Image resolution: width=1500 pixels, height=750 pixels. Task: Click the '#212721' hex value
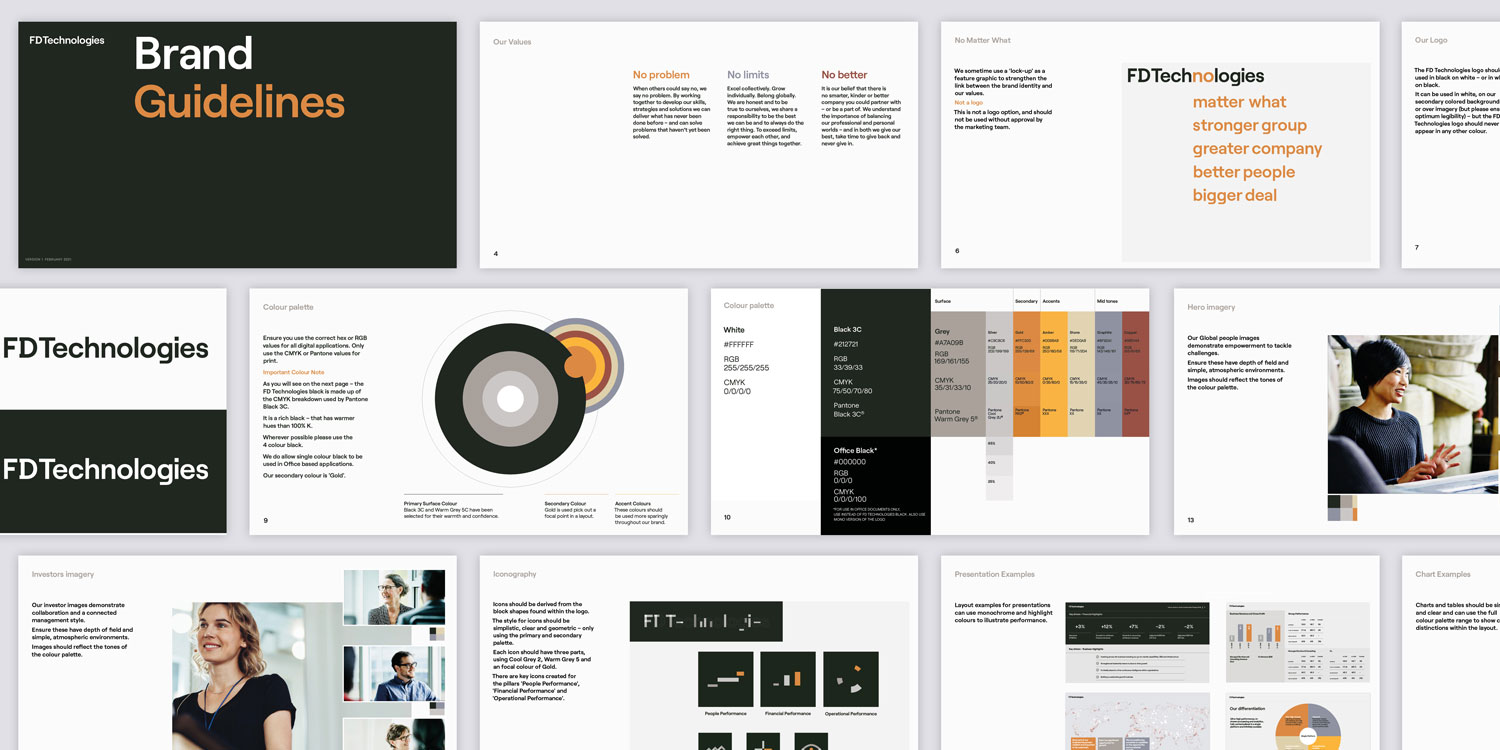(x=846, y=344)
